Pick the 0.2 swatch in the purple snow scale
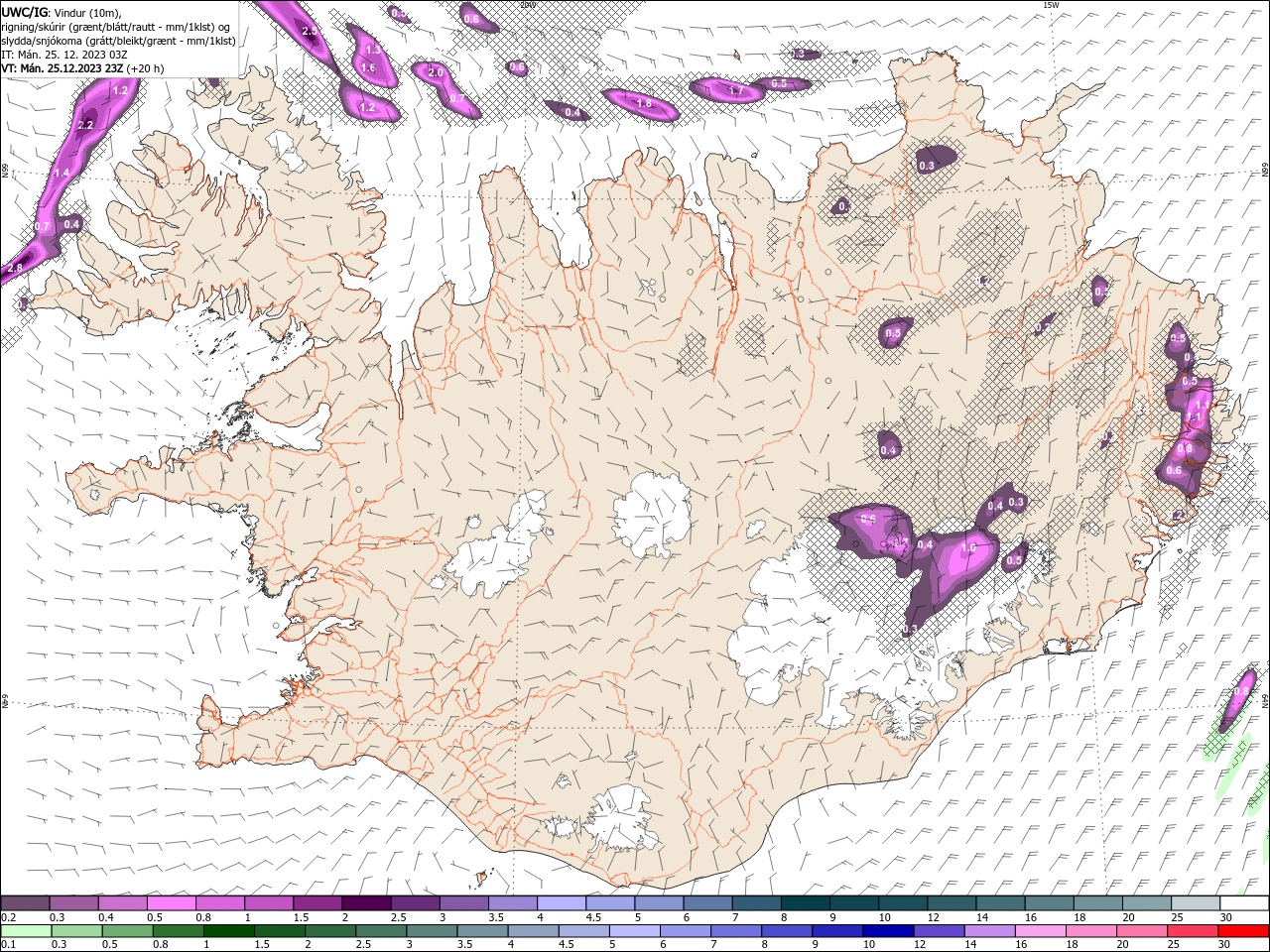The width and height of the screenshot is (1270, 952). click(25, 903)
